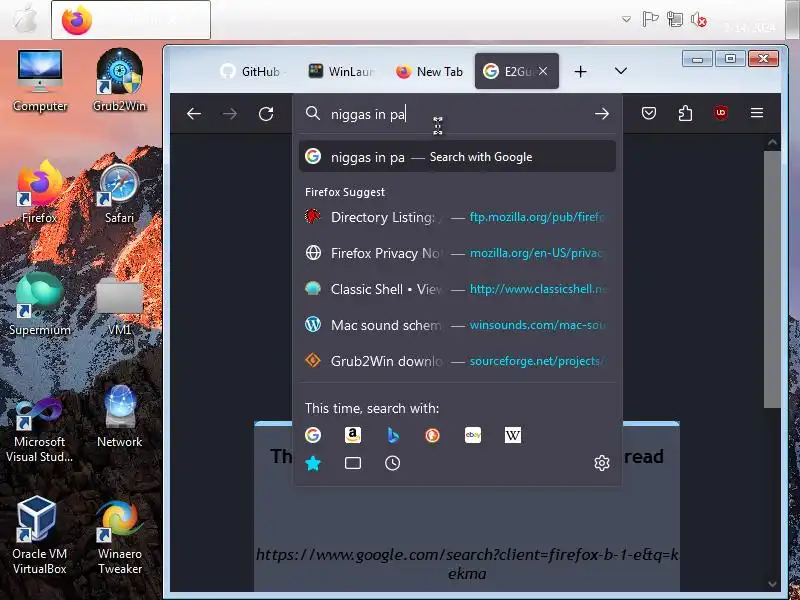Click the Firefox taskbar button
800x600 pixels.
tap(131, 20)
